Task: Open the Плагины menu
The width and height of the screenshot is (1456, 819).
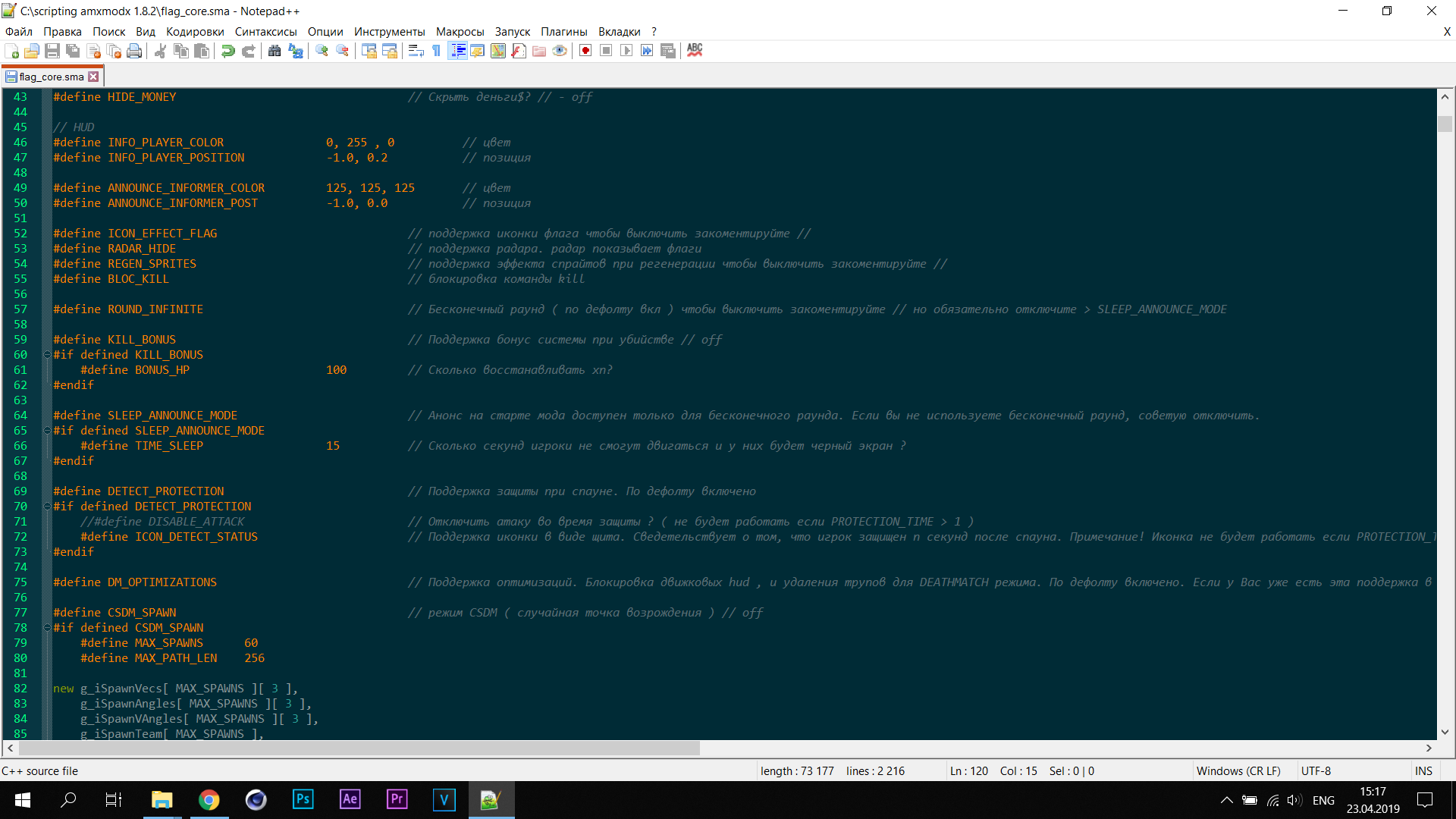Action: tap(563, 31)
